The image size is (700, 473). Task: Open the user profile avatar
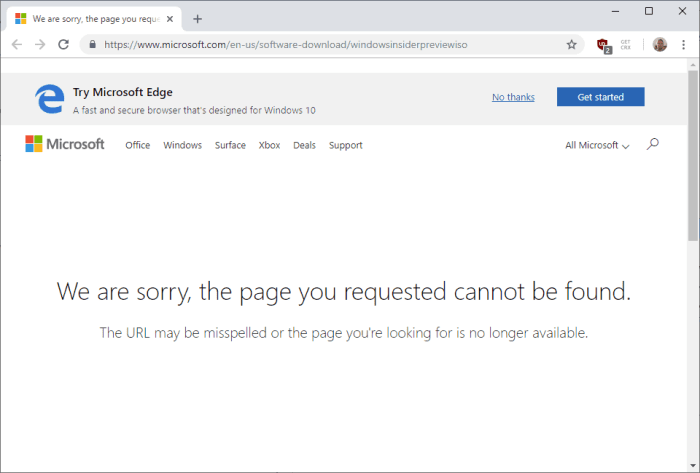659,45
